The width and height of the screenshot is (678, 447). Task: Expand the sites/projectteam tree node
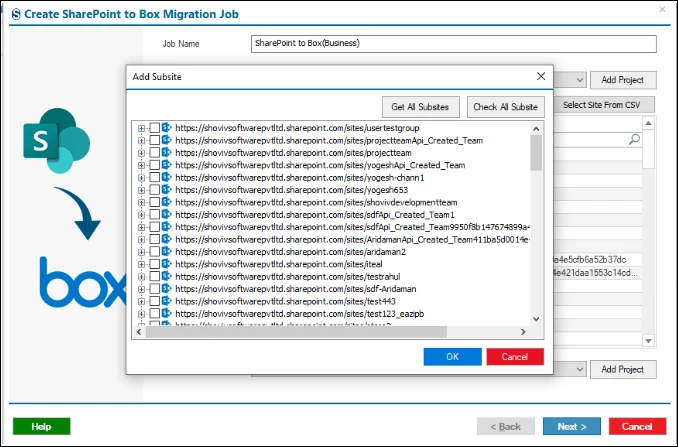tap(141, 153)
